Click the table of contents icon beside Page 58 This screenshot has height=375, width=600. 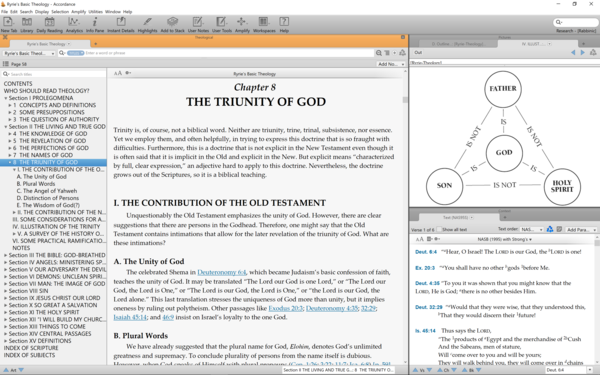6,64
